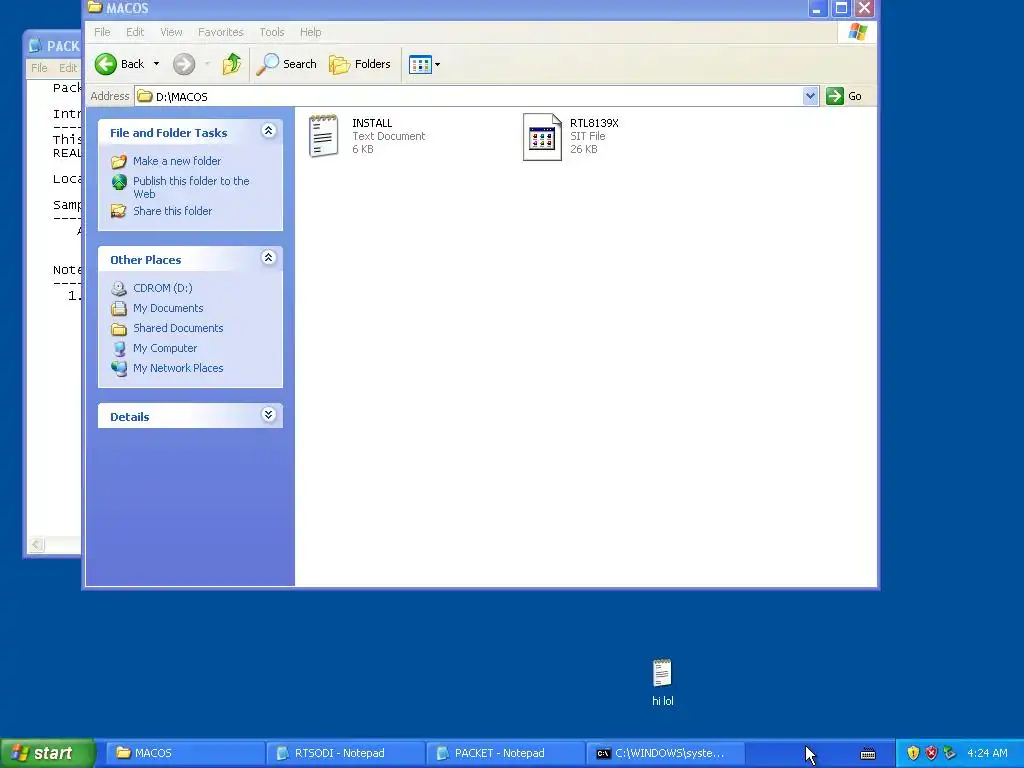Click the 4:24 AM clock
Viewport: 1024px width, 768px height.
coord(987,753)
